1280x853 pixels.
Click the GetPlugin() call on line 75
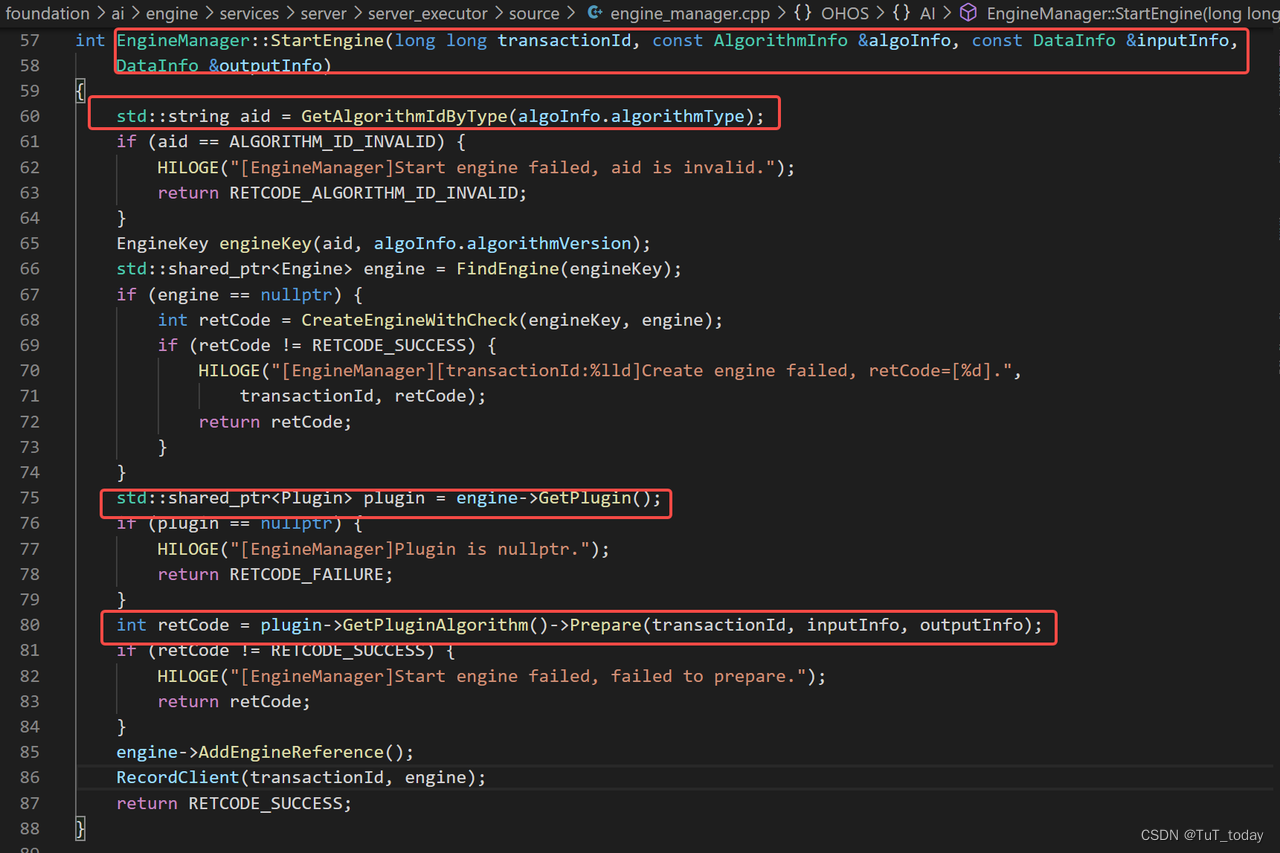(594, 498)
